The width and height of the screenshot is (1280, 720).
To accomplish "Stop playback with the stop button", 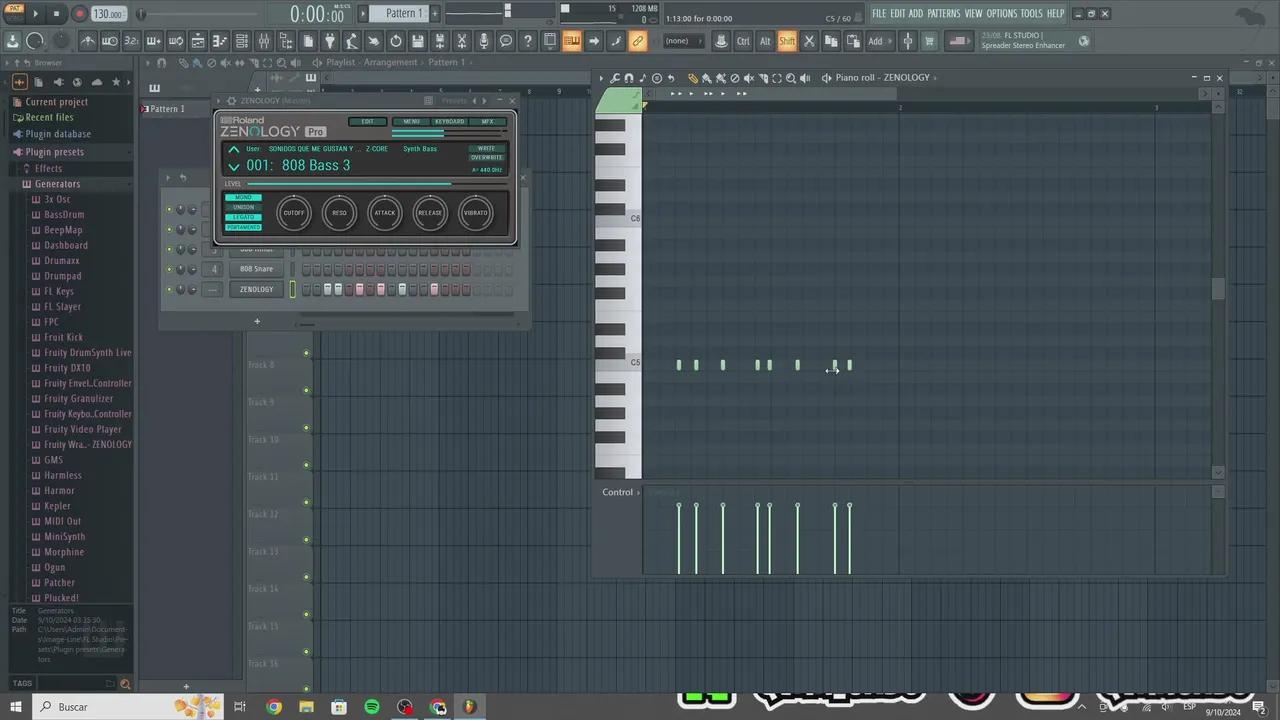I will [x=56, y=14].
